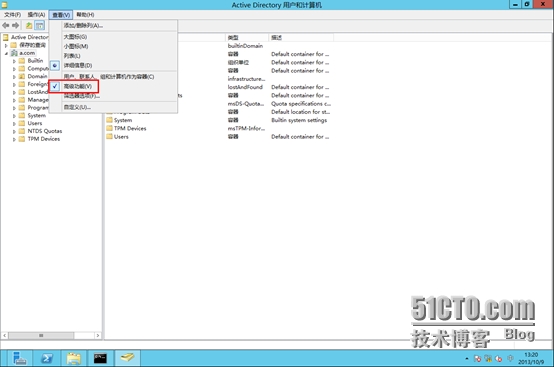
Task: Click the builtinDomain type cell
Action: click(245, 46)
